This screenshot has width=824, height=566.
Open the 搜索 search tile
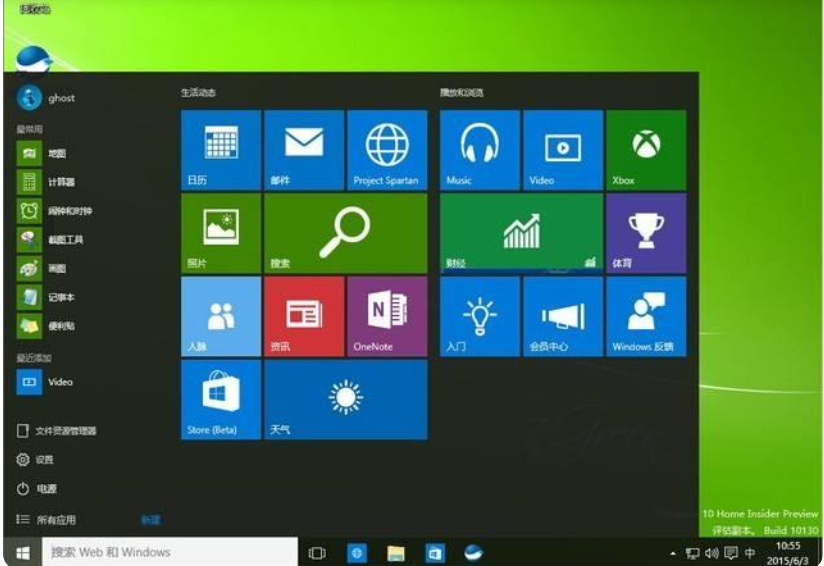pos(346,233)
